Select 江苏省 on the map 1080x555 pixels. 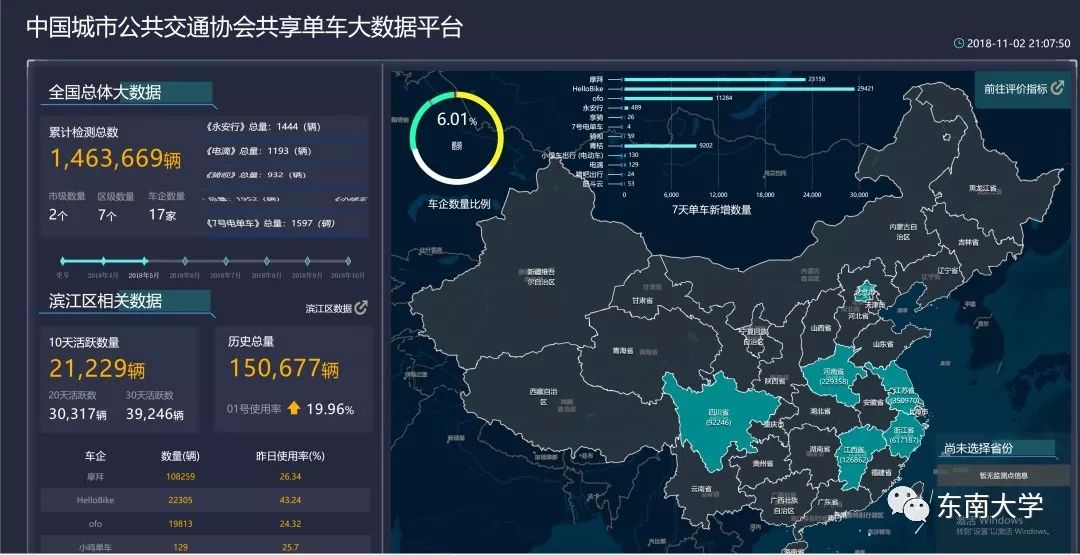[x=897, y=392]
